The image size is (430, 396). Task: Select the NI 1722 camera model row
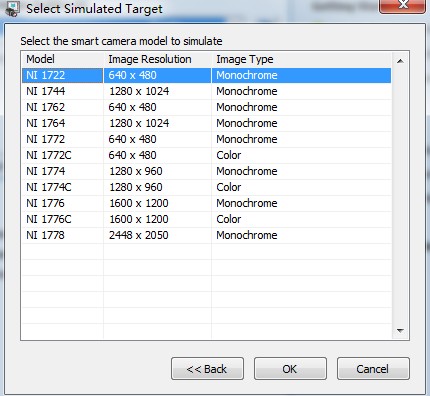[x=207, y=75]
